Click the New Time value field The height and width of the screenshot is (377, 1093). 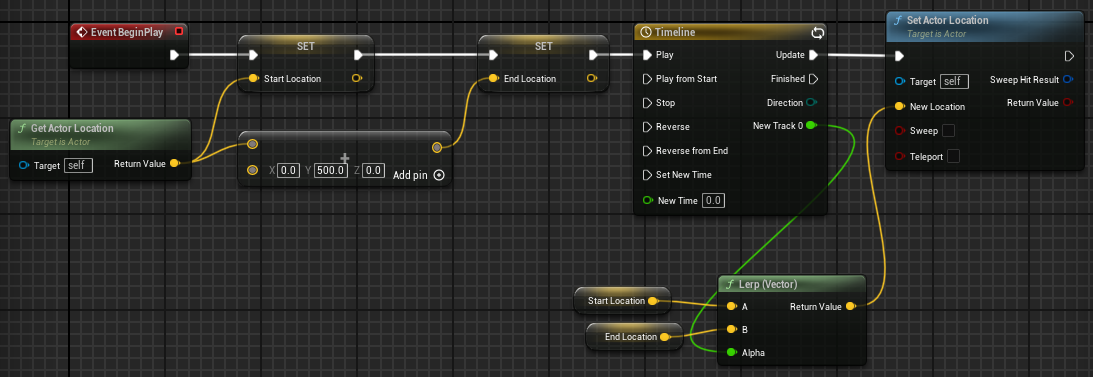(x=713, y=200)
